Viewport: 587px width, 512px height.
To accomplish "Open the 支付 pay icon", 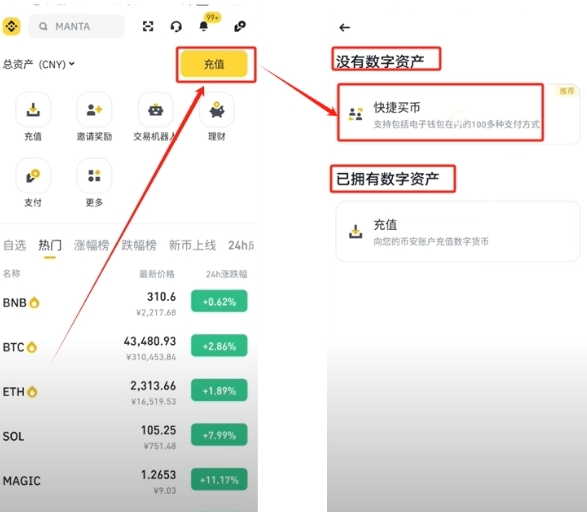I will [33, 176].
